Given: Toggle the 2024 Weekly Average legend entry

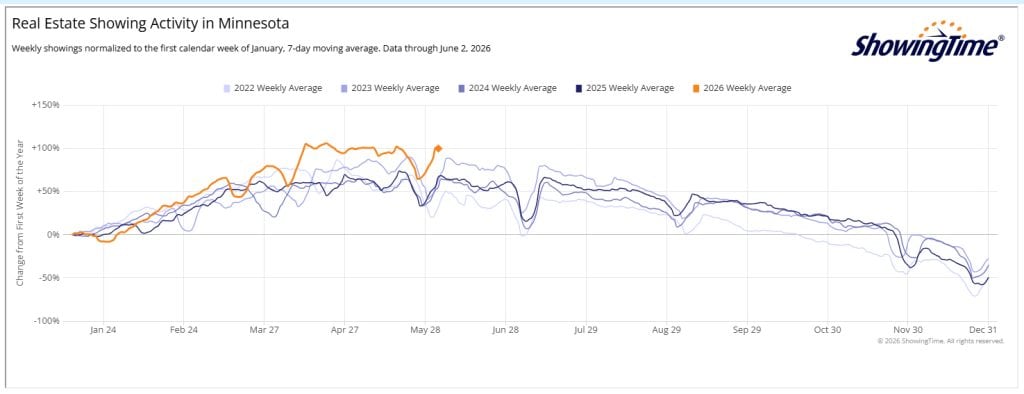Looking at the screenshot, I should tap(507, 88).
